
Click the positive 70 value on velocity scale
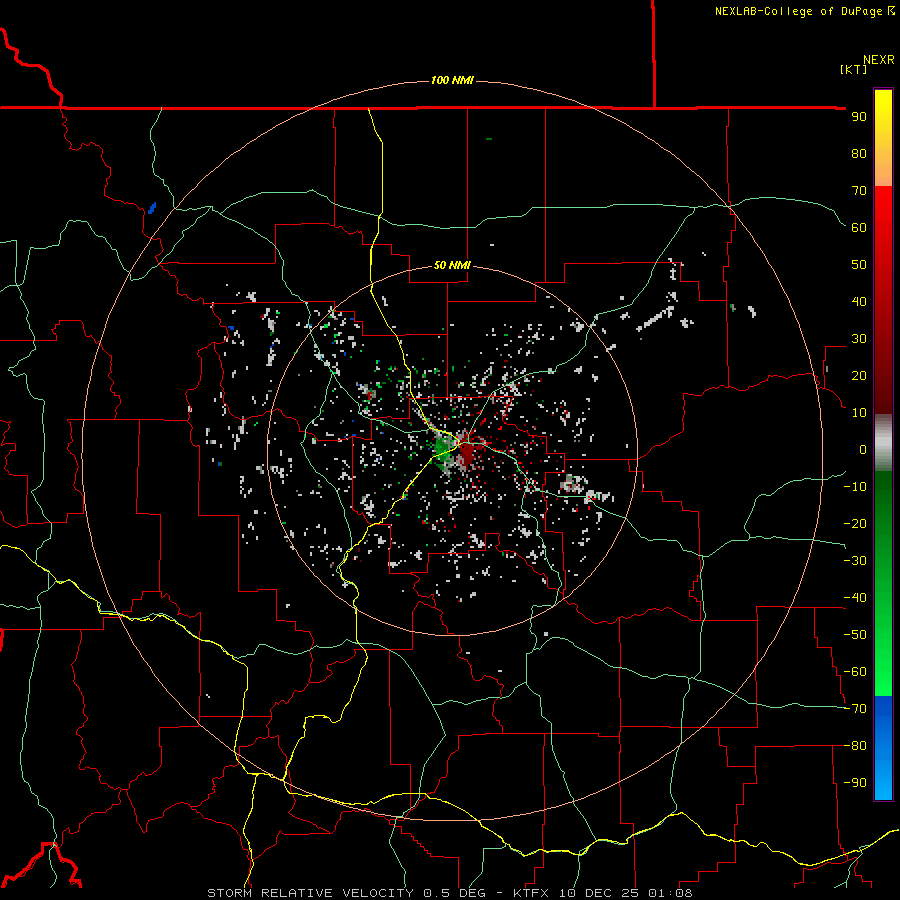(x=859, y=191)
